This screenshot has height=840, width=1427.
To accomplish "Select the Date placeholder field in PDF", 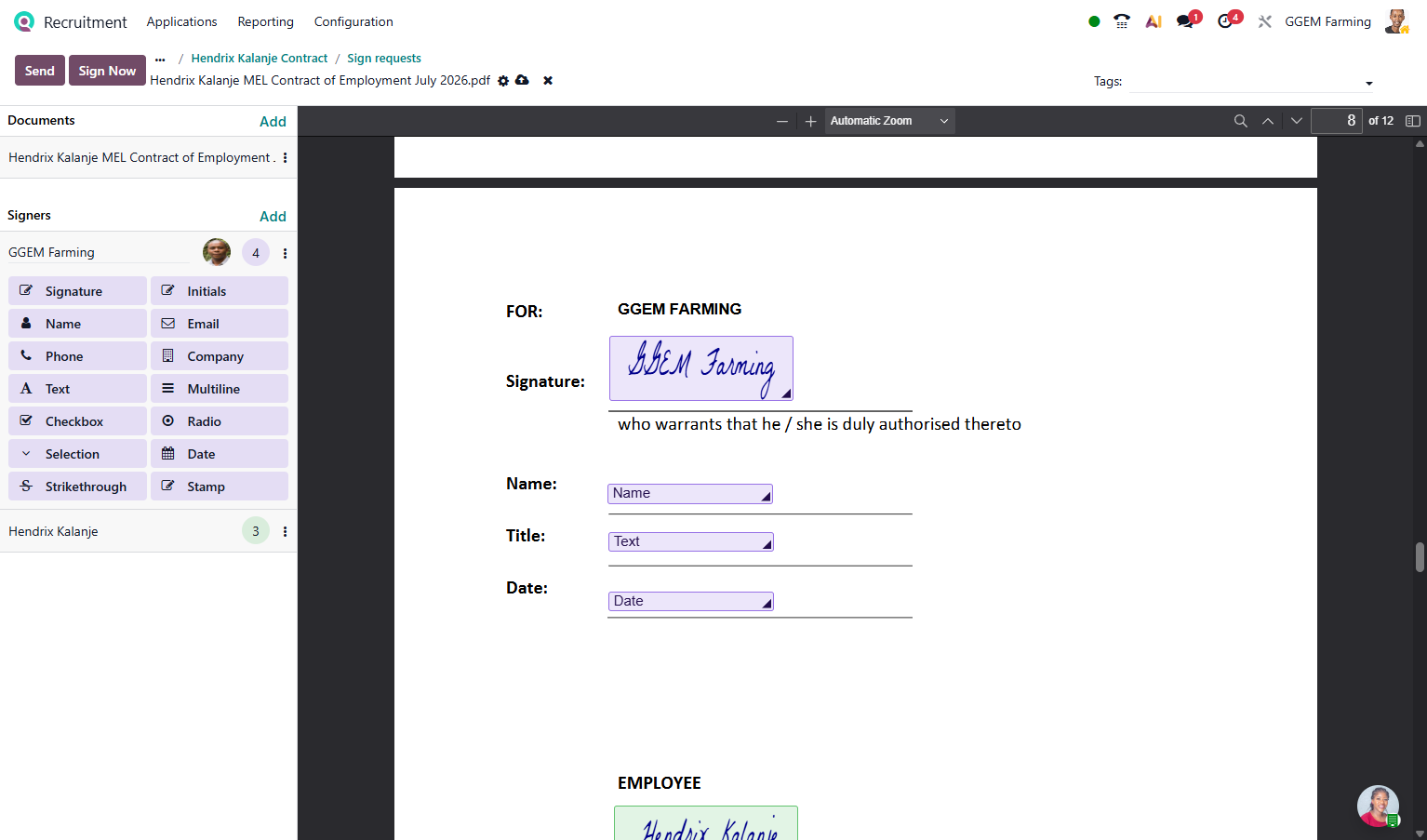I will pos(691,601).
